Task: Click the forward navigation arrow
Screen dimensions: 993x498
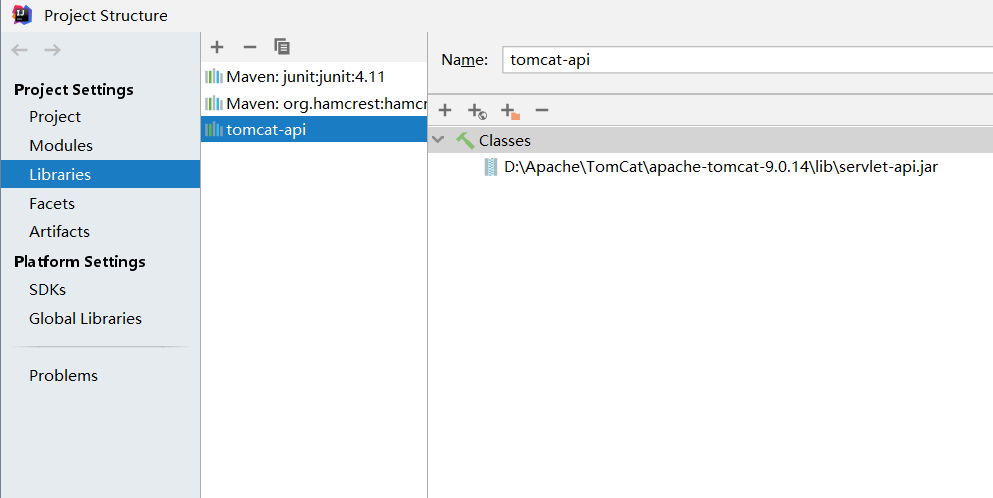Action: [53, 50]
